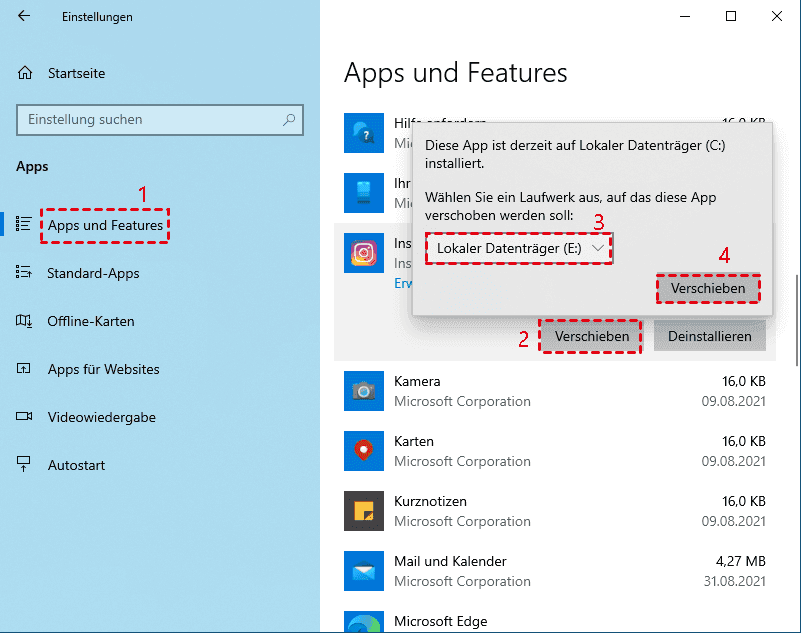The height and width of the screenshot is (633, 801).
Task: Click the Startseite home icon
Action: [x=25, y=73]
